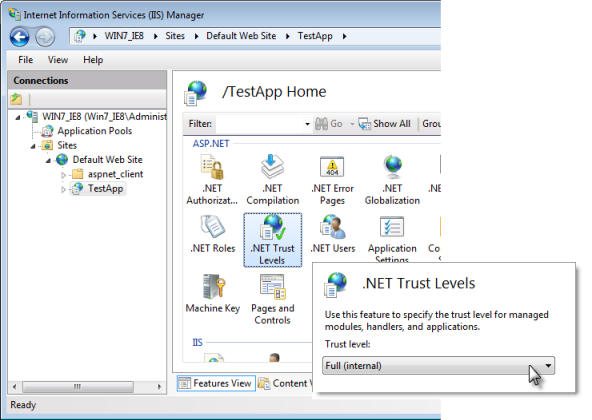Select Default Web Site in tree
Viewport: 592px width, 420px height.
[107, 160]
